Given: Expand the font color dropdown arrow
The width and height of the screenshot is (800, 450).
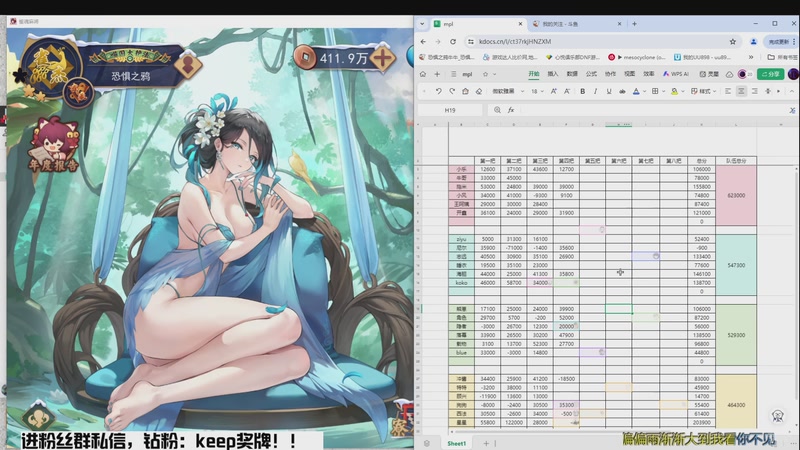Looking at the screenshot, I should [x=645, y=91].
